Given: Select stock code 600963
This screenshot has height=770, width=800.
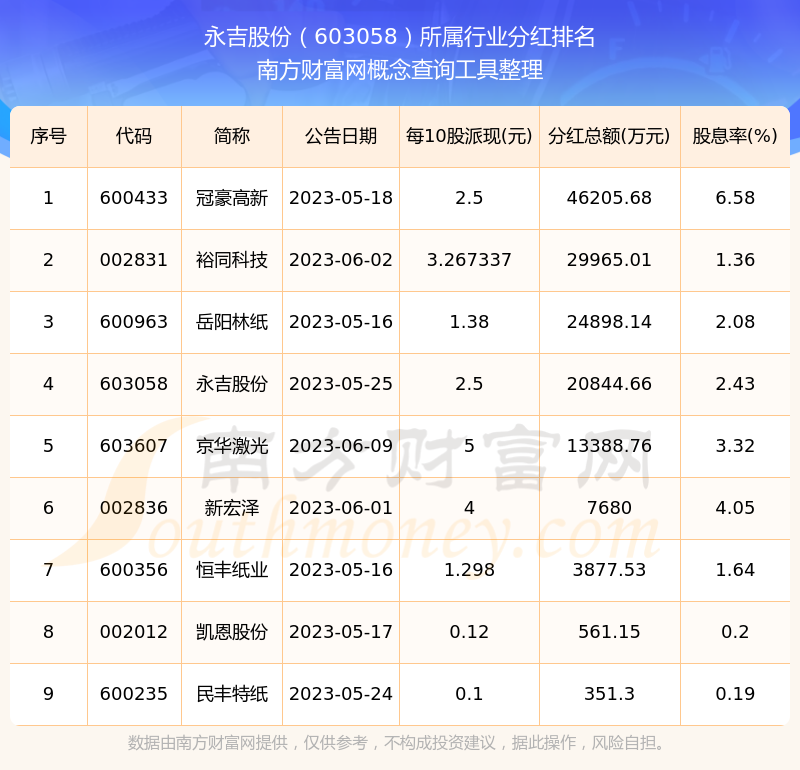Looking at the screenshot, I should click(134, 322).
